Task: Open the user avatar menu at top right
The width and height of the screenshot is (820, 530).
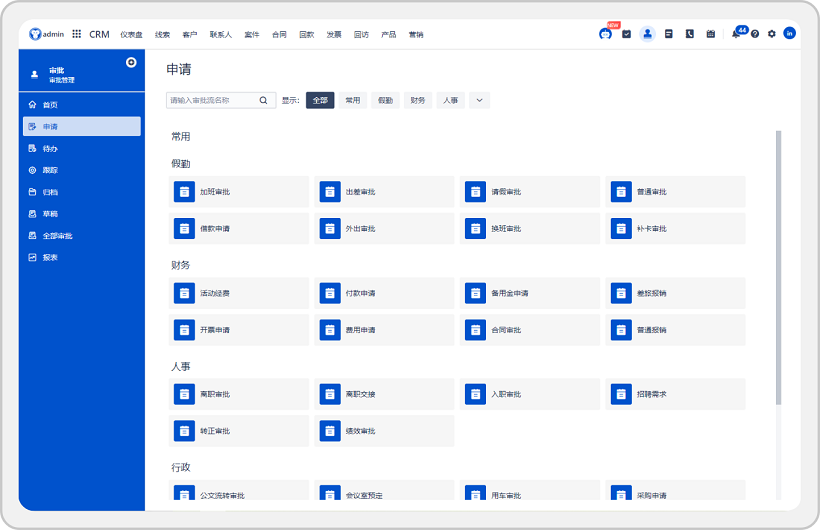Action: point(789,34)
